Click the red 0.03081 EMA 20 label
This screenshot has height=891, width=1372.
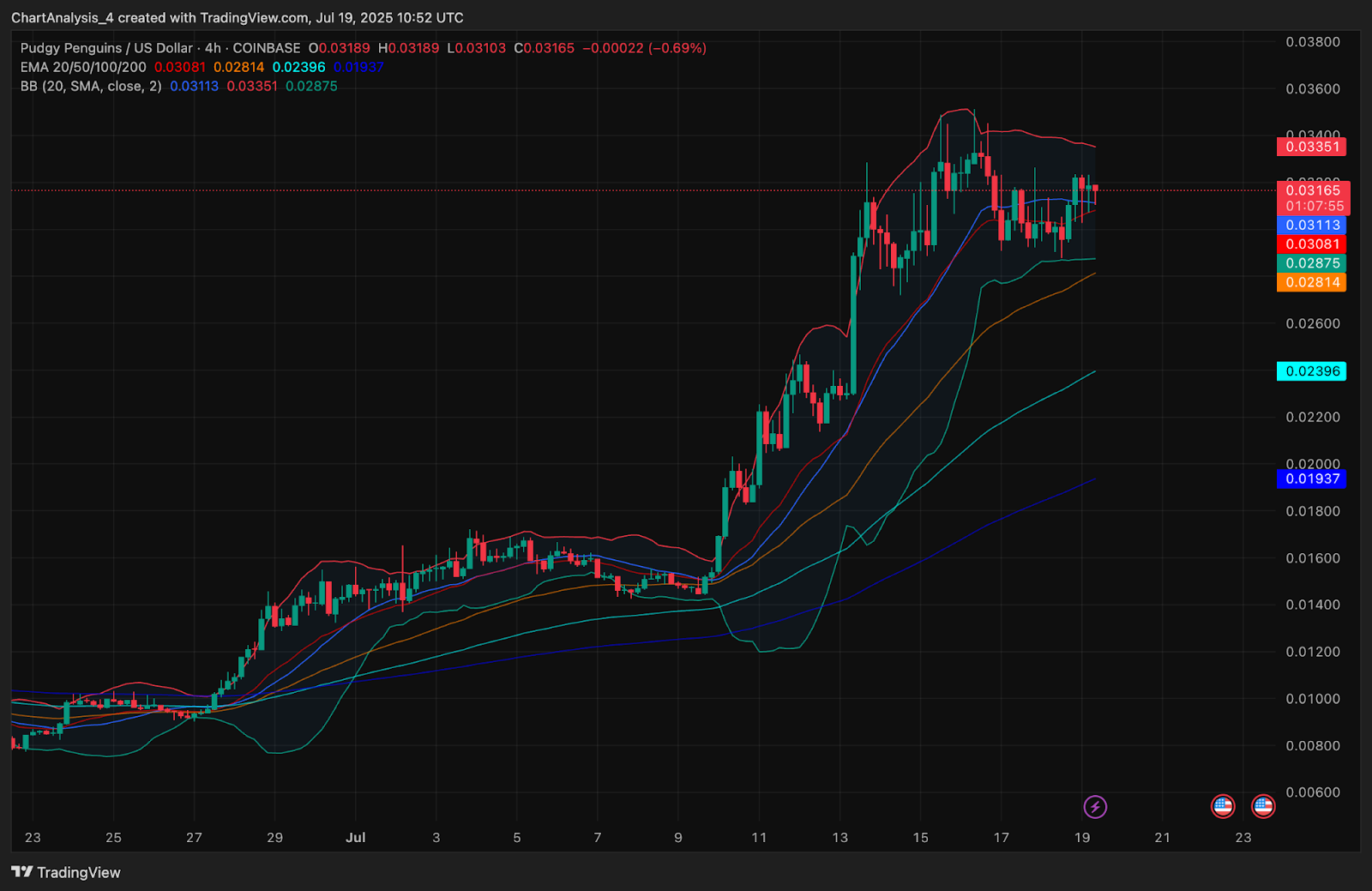(x=1311, y=244)
